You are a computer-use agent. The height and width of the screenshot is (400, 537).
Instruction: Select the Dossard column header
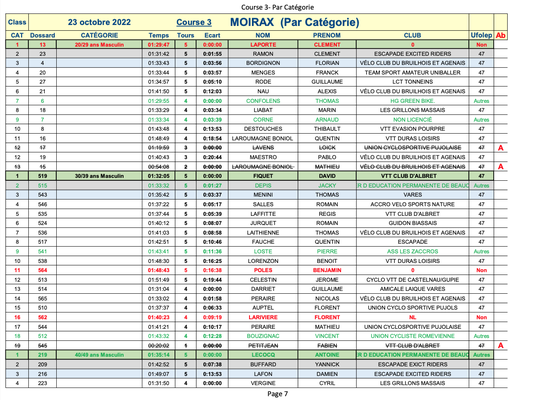42,35
